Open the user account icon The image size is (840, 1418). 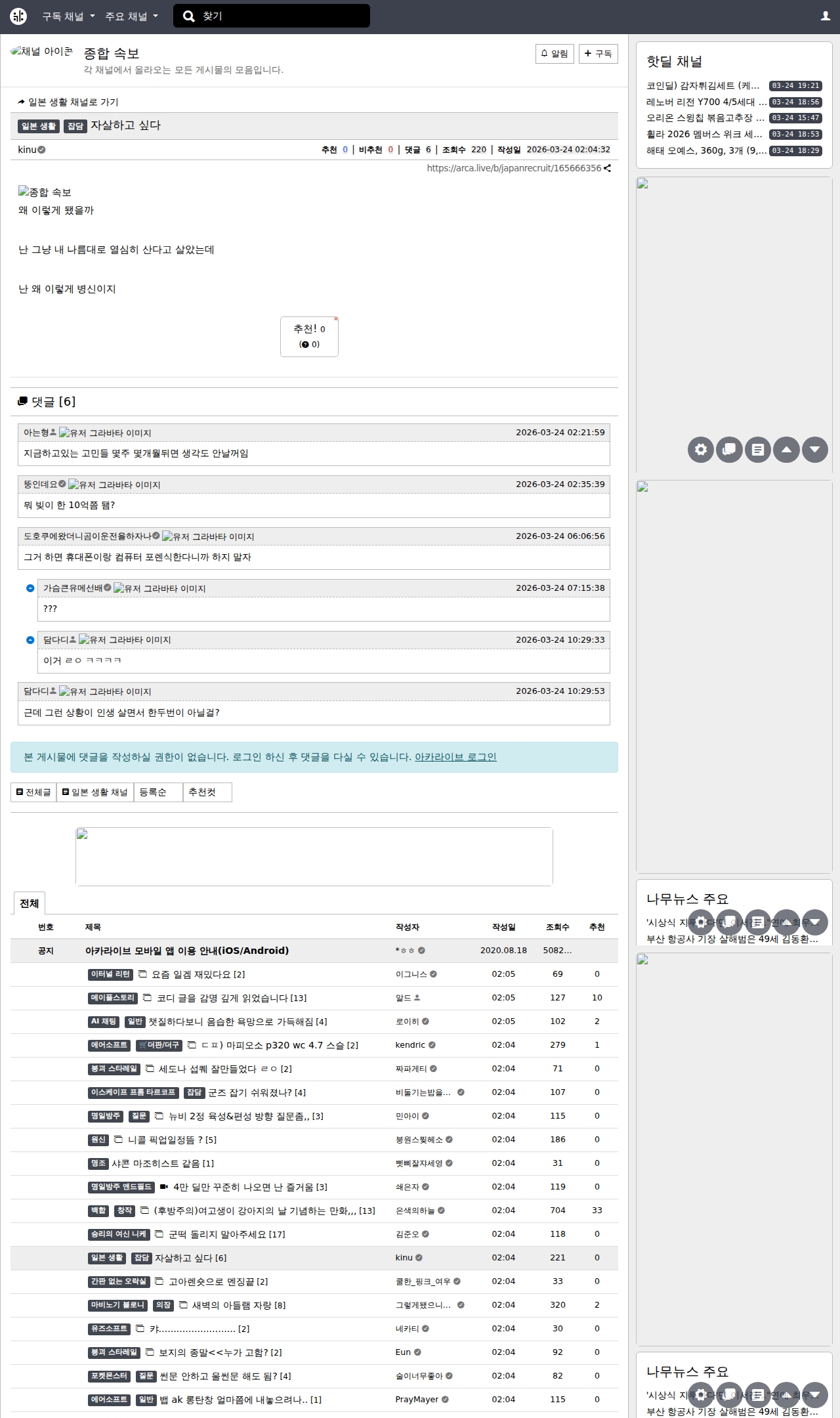tap(826, 16)
